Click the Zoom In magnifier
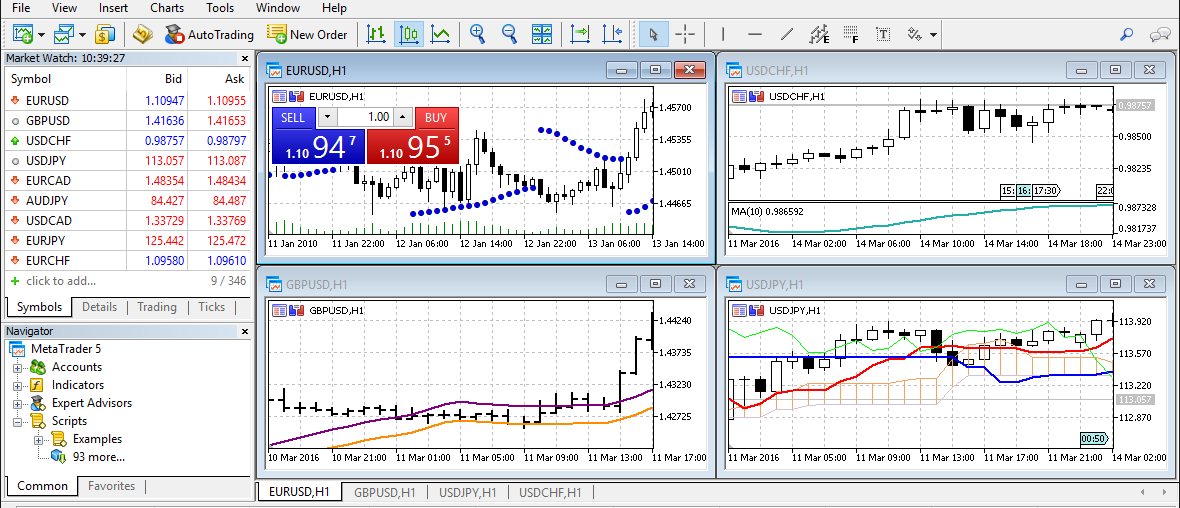The image size is (1180, 508). (x=477, y=34)
